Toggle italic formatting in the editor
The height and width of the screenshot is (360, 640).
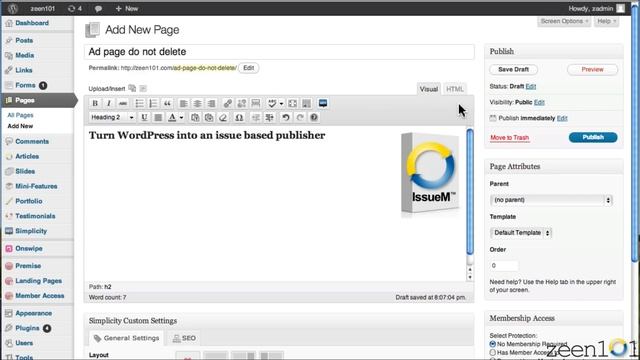109,103
